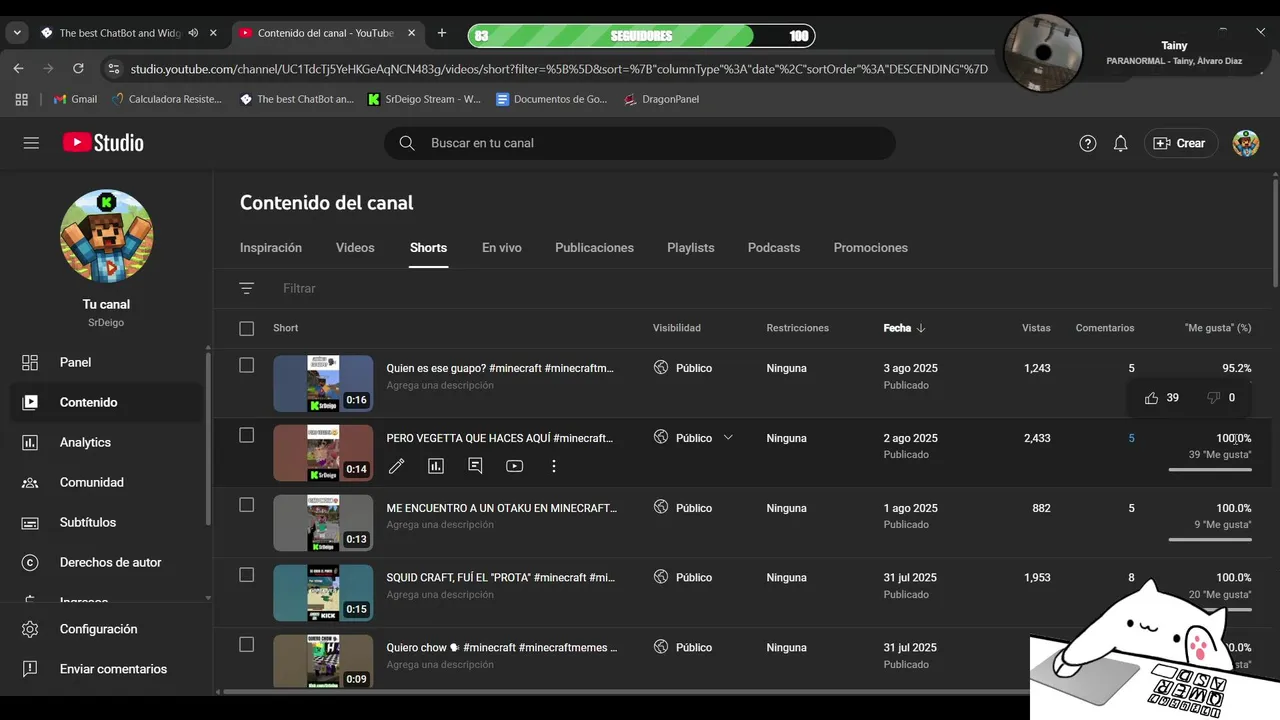Click Enviar comentarios feedback
Image resolution: width=1280 pixels, height=720 pixels.
105,669
